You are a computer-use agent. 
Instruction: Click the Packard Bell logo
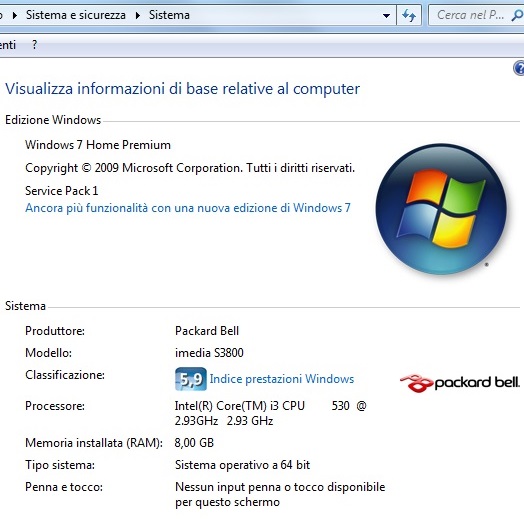(x=460, y=383)
